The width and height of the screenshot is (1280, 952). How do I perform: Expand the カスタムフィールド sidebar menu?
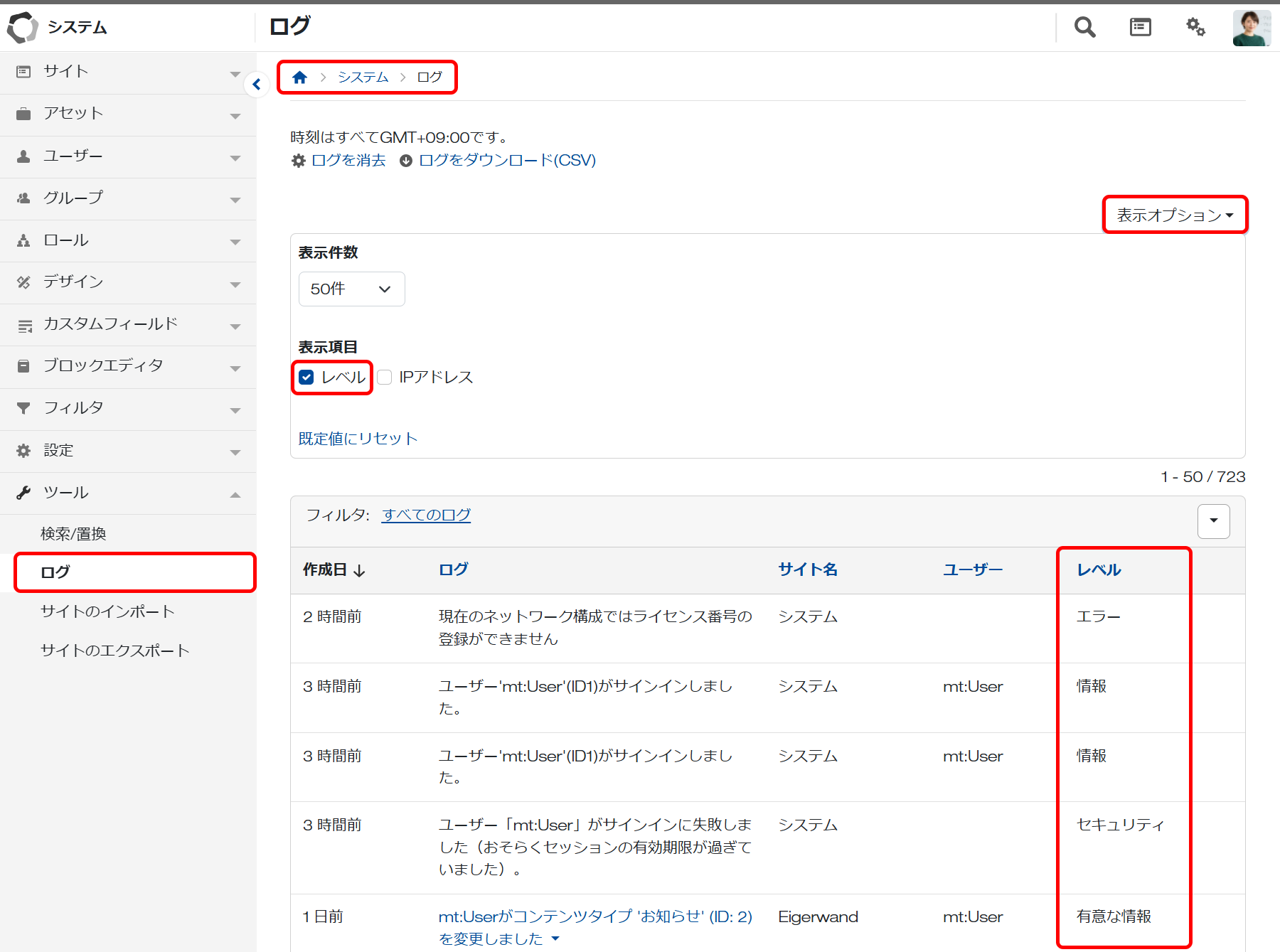pyautogui.click(x=128, y=325)
